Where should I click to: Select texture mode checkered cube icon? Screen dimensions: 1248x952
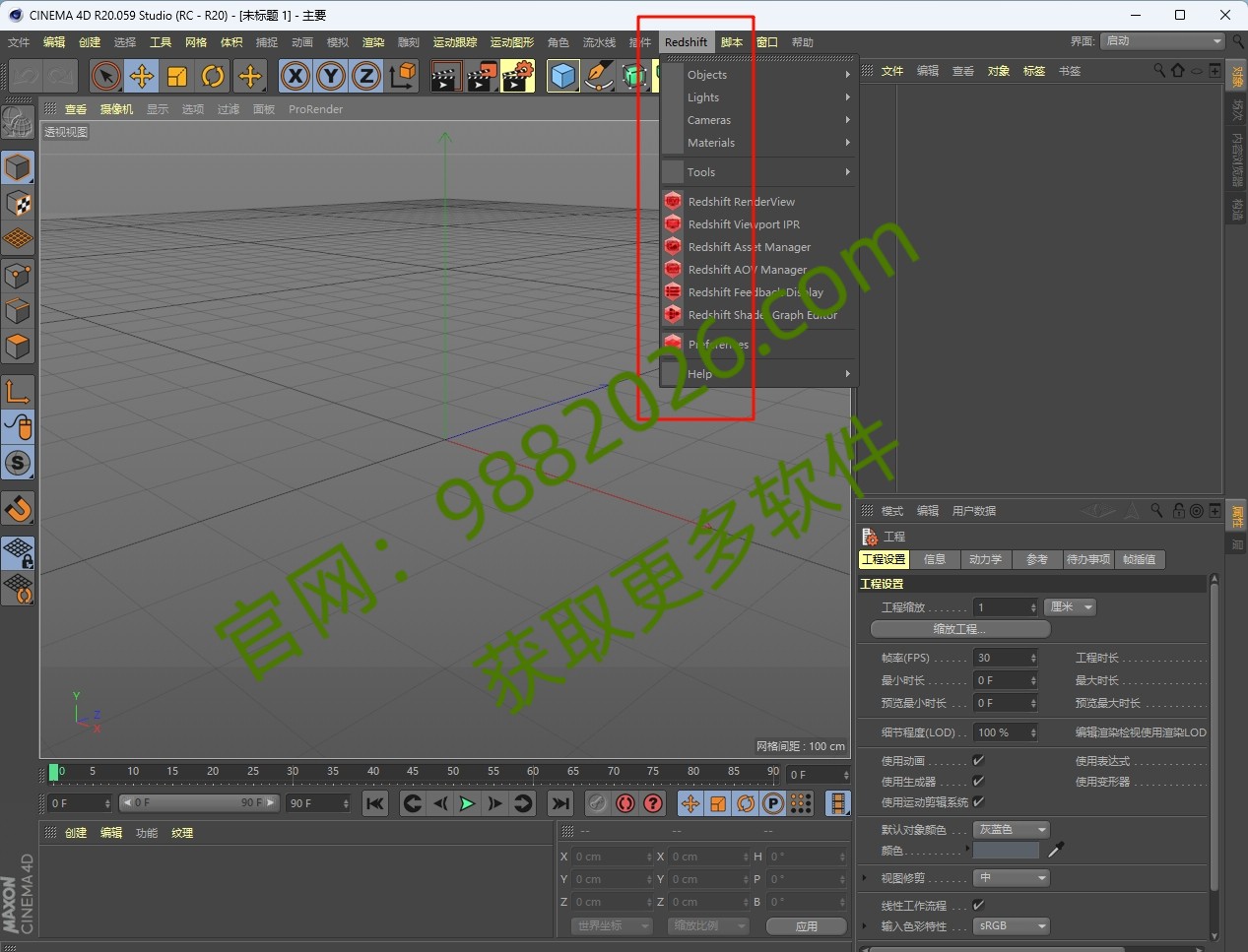click(18, 204)
